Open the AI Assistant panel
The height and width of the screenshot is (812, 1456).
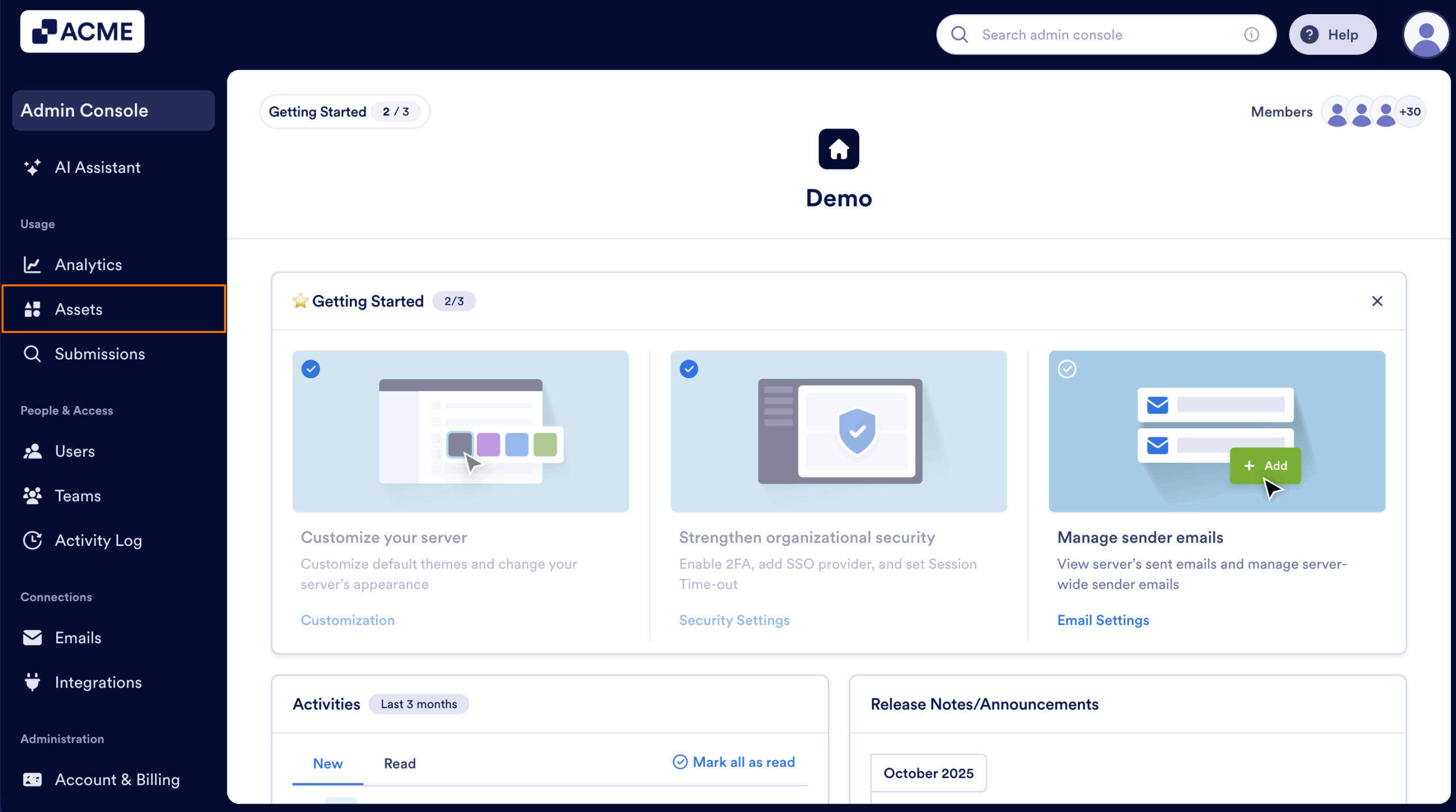[x=97, y=167]
